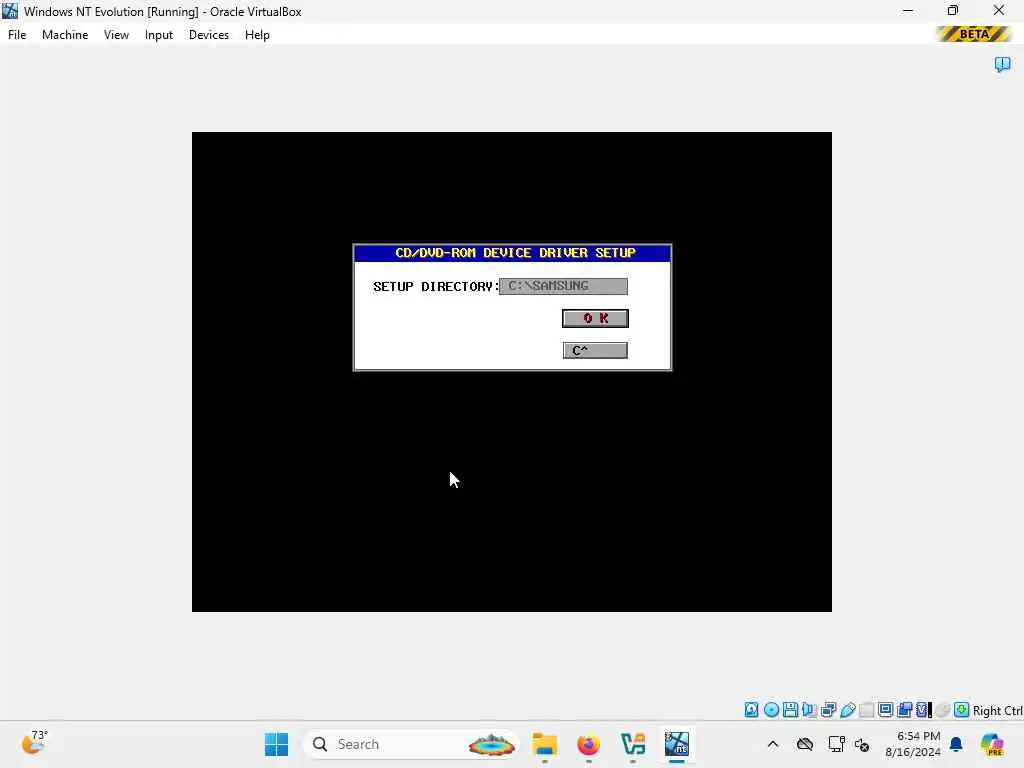Open the clock showing 6:54 PM

click(x=912, y=744)
